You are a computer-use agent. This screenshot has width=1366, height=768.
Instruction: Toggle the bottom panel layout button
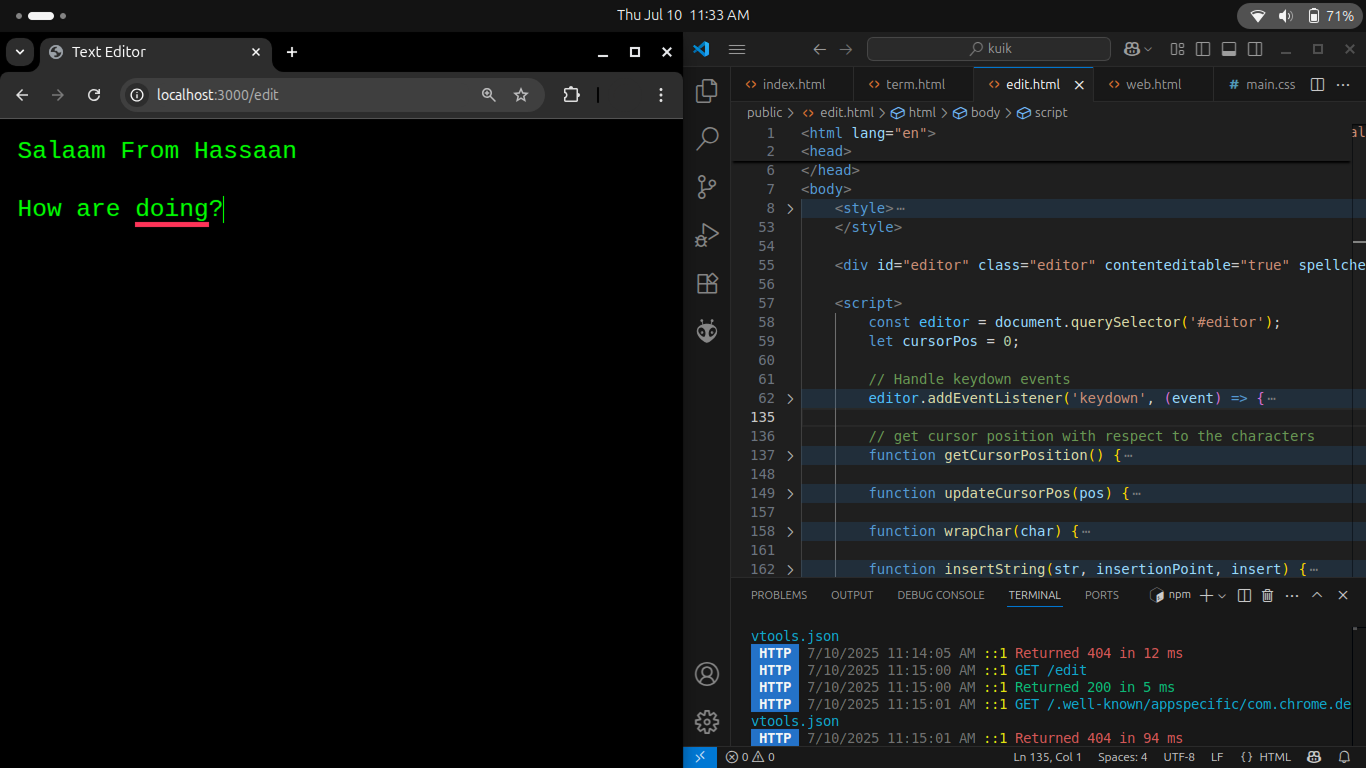click(x=1229, y=49)
